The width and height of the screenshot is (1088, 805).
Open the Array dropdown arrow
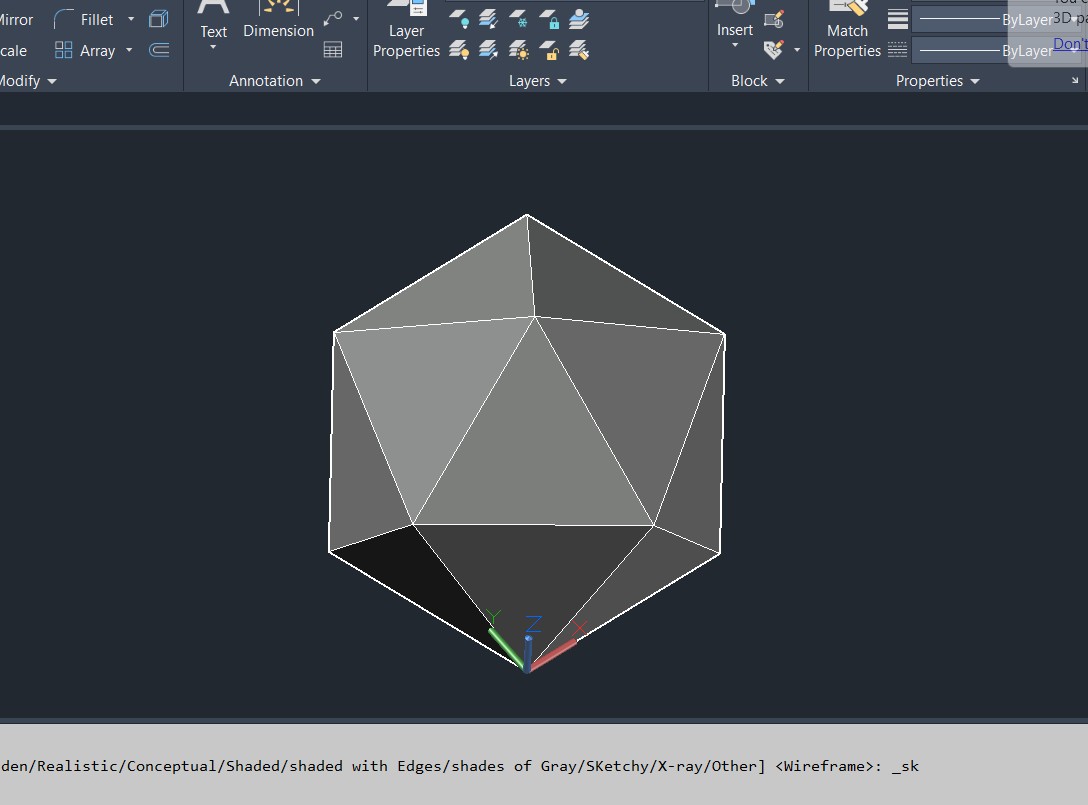[129, 50]
